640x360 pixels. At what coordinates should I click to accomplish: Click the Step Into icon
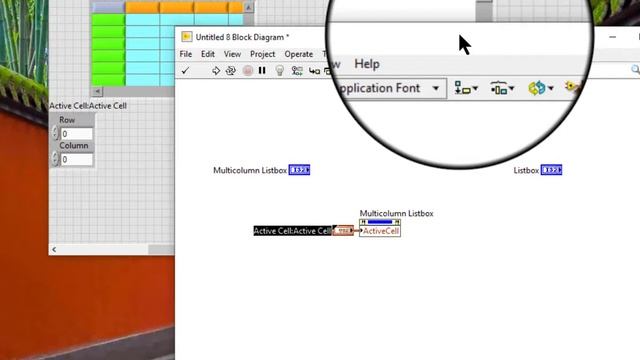click(x=314, y=71)
